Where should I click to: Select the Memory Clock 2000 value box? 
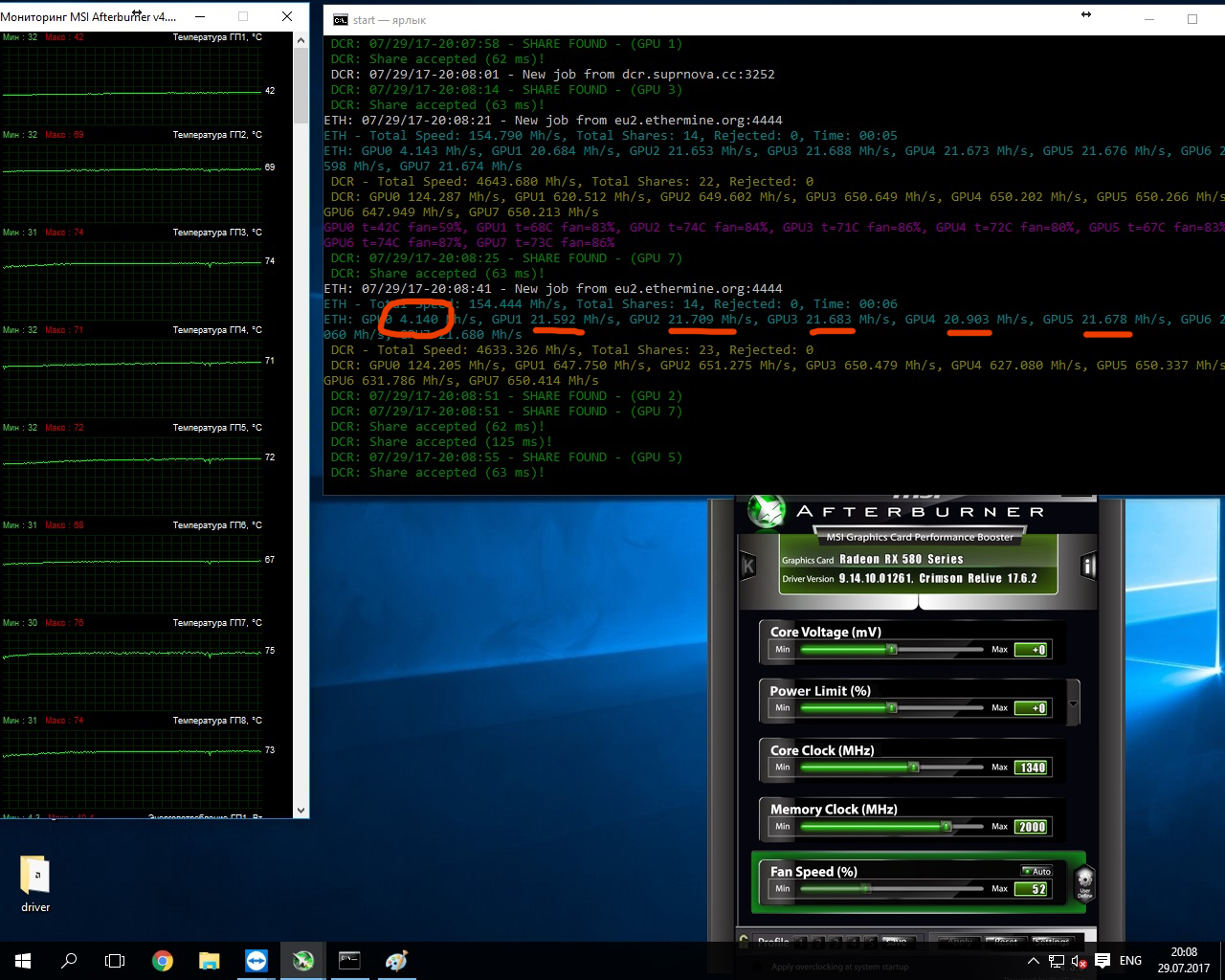[1032, 827]
